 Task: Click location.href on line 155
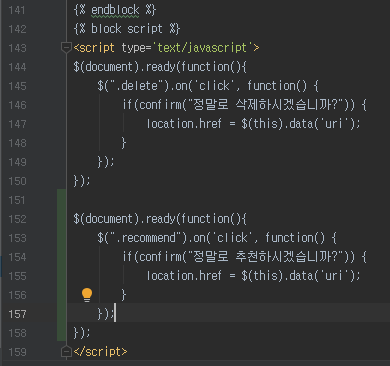pyautogui.click(x=184, y=276)
